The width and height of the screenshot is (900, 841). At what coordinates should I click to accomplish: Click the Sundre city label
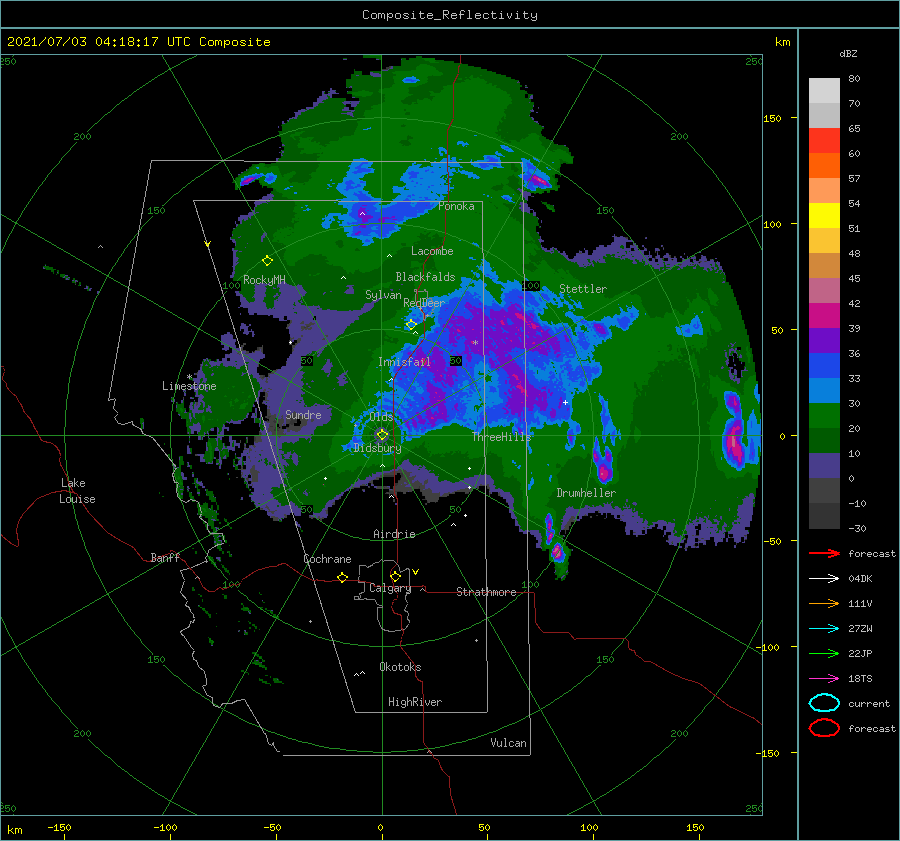[x=303, y=414]
